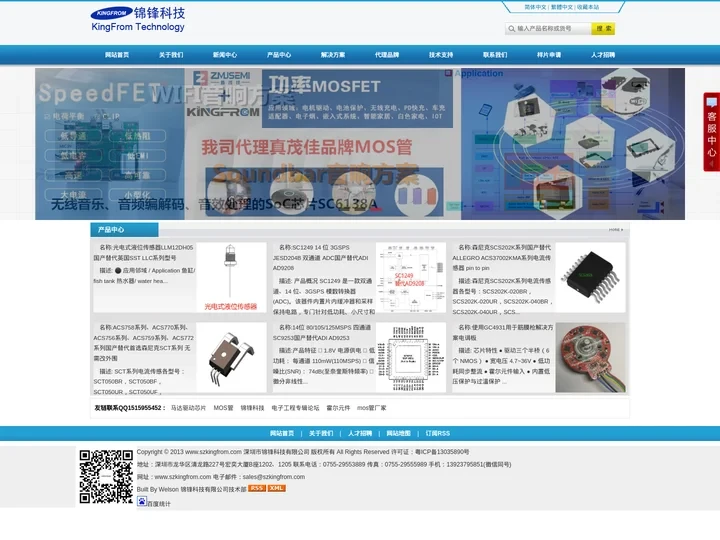
Task: Open 人才招聘 in main navigation
Action: pyautogui.click(x=603, y=55)
